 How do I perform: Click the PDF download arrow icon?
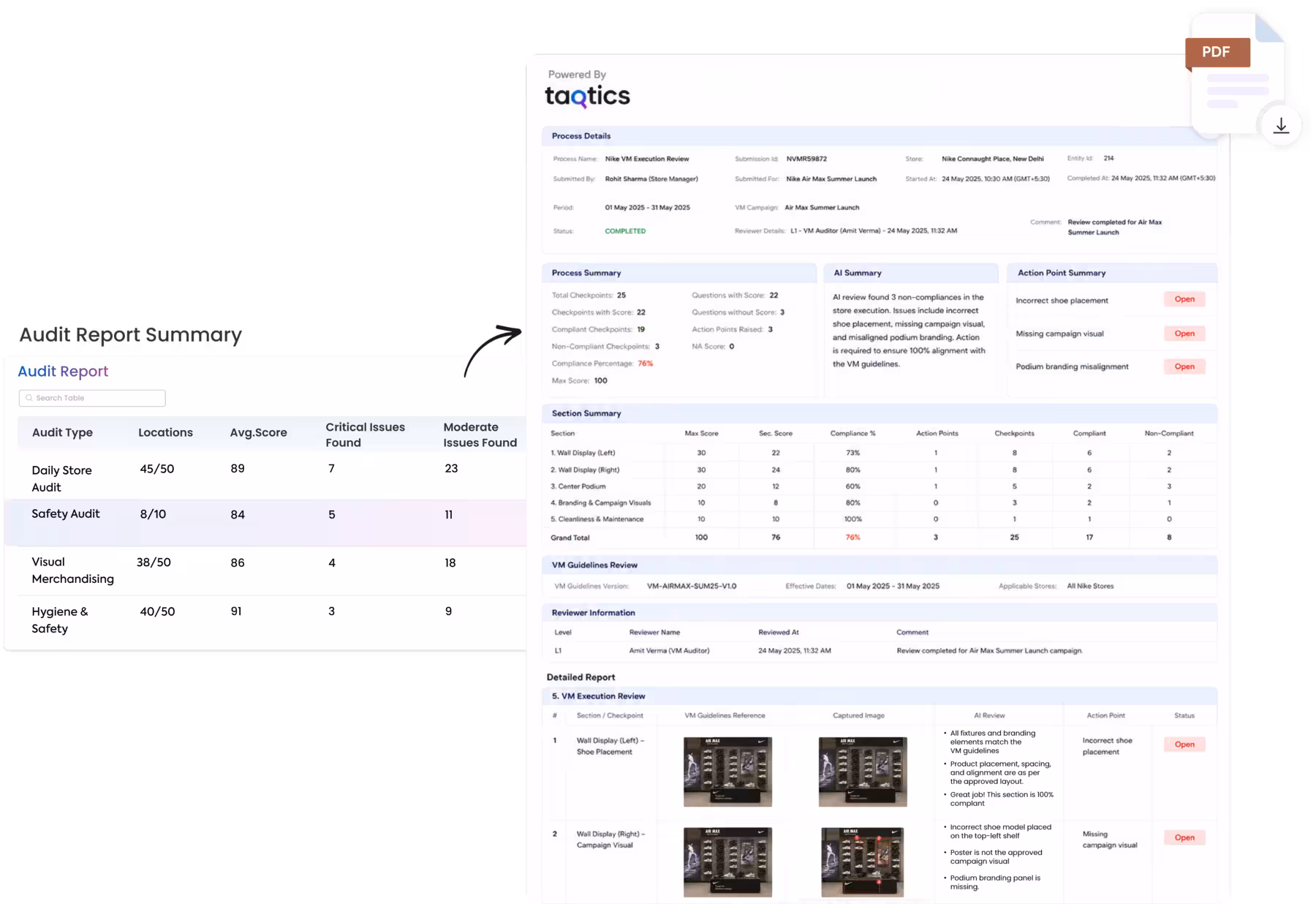(1281, 126)
